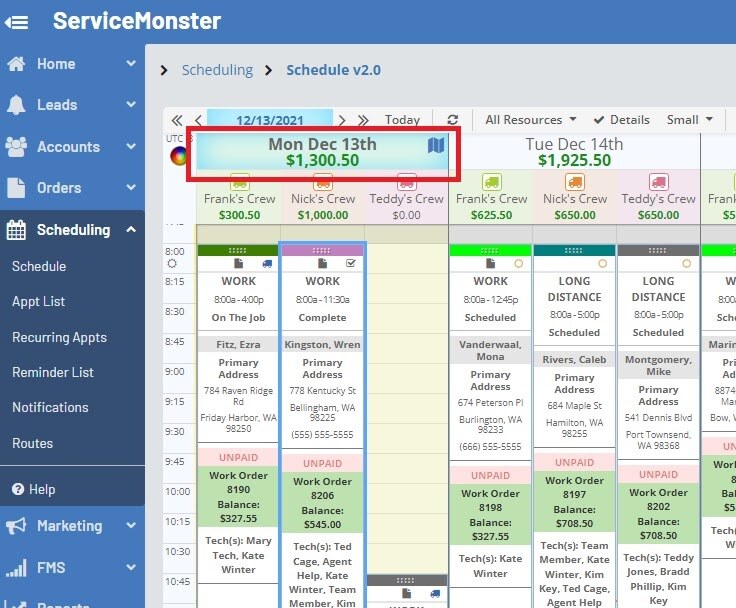This screenshot has height=608, width=736.
Task: Click Nick's Crew orange truck icon on Tuesday
Action: point(574,182)
